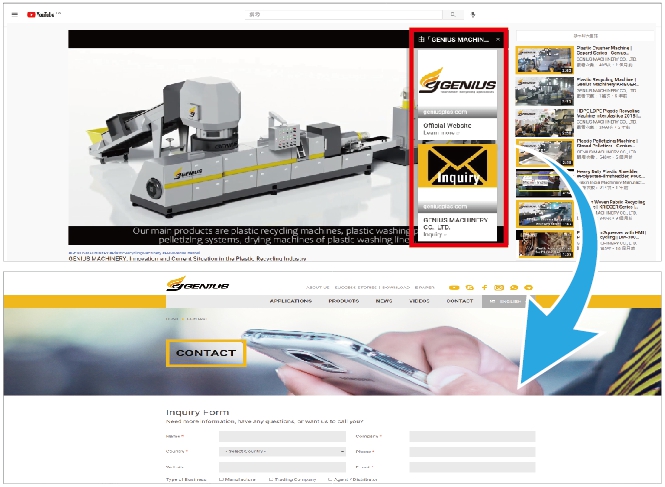
Task: Check the Trading Company checkbox
Action: click(x=271, y=480)
